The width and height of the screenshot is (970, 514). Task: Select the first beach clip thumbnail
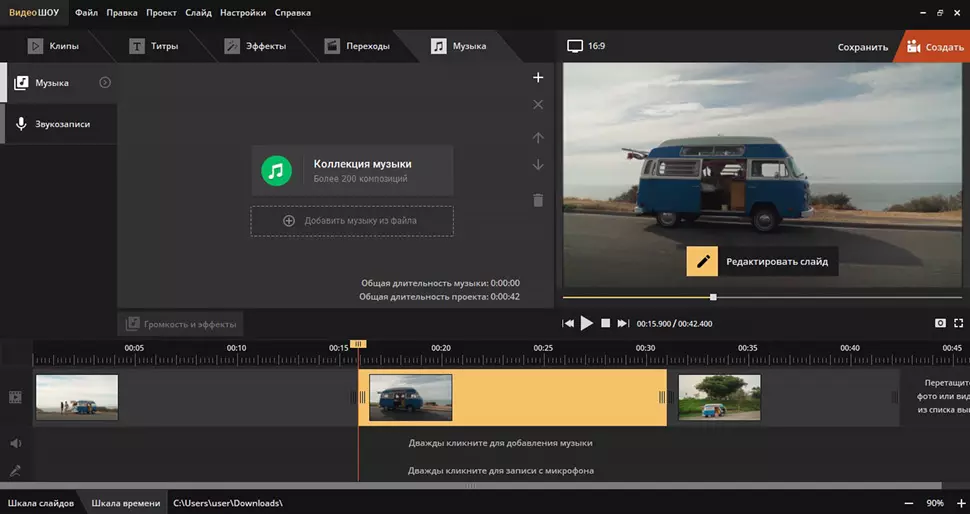point(77,397)
